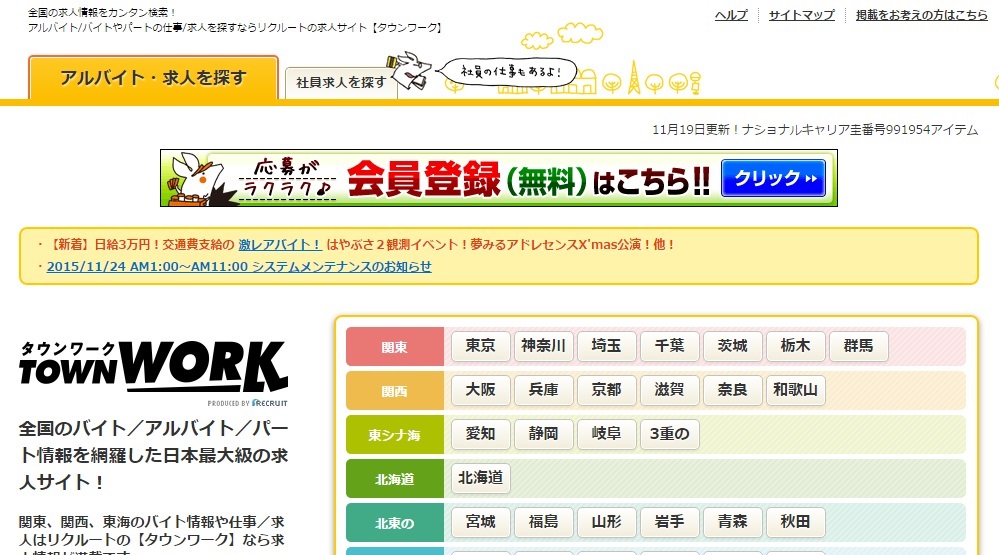Click the red 関東 region label

tap(395, 347)
